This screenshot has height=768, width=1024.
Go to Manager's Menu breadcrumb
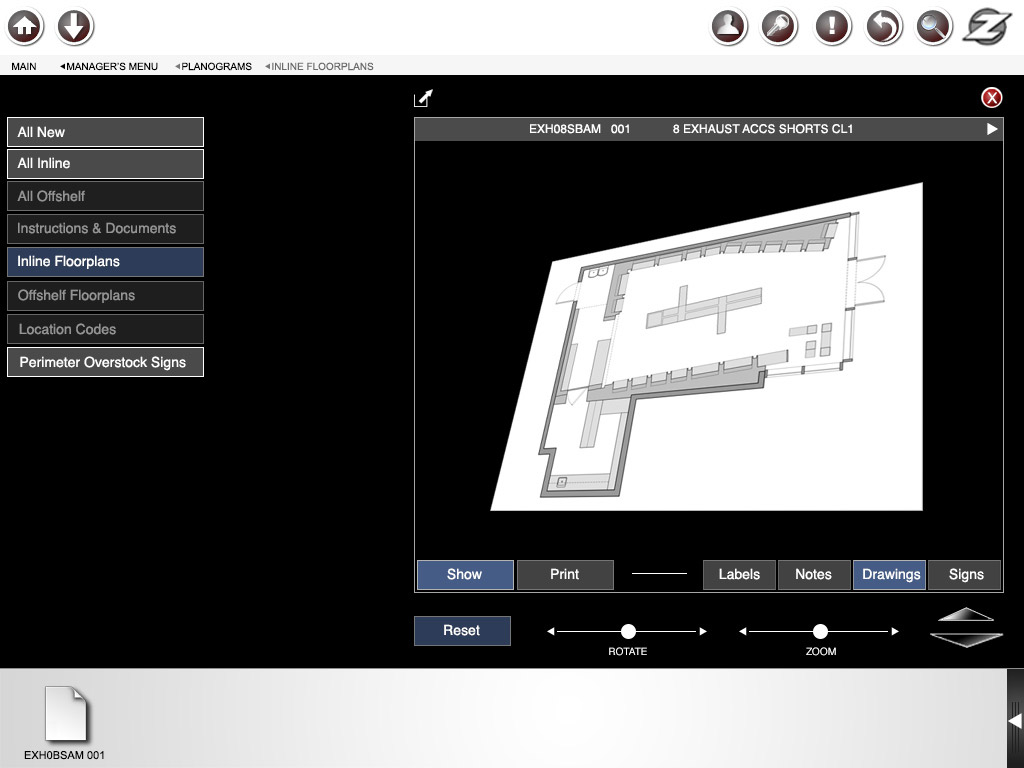111,67
